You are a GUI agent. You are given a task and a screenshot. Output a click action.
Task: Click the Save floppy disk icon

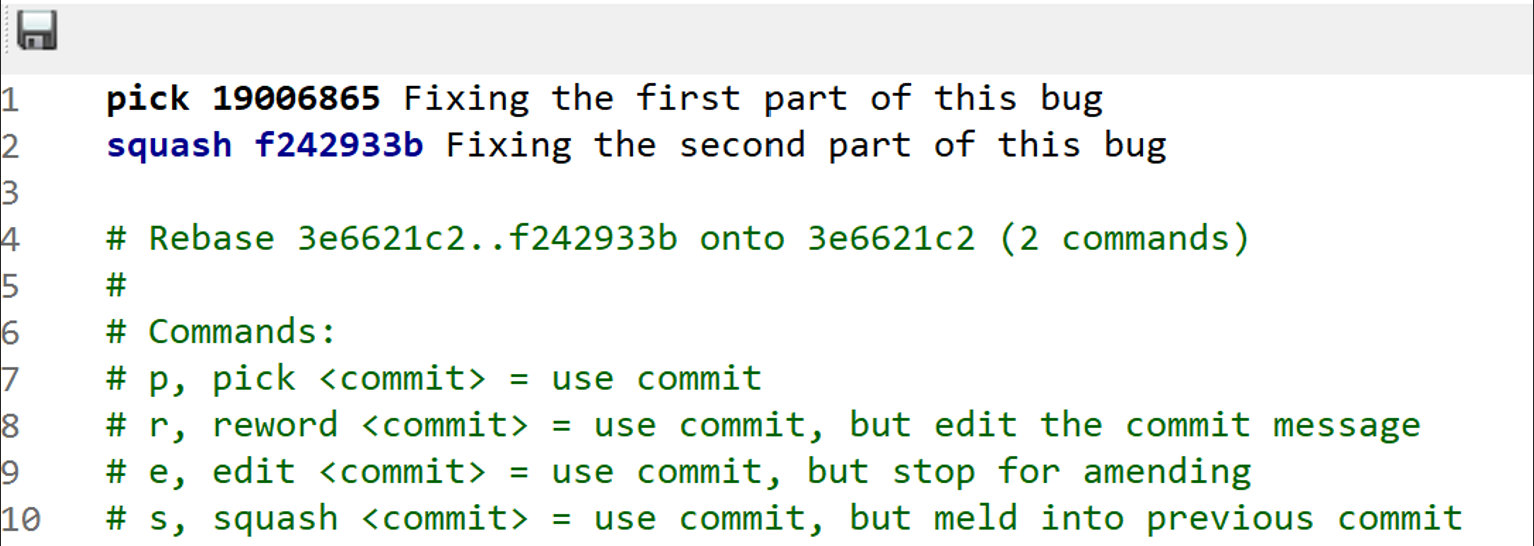pos(37,30)
